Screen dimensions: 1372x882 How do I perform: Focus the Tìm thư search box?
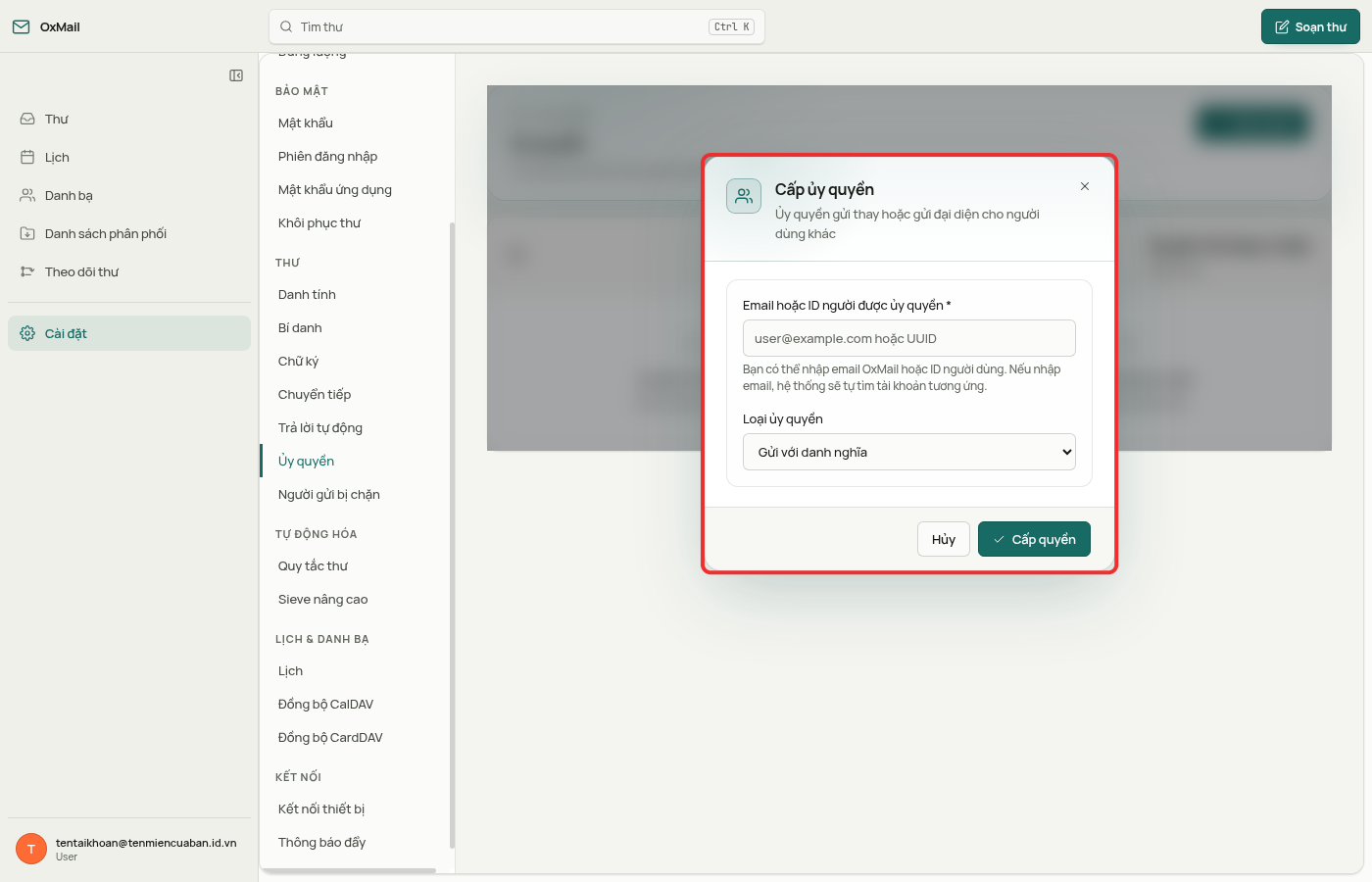click(516, 26)
